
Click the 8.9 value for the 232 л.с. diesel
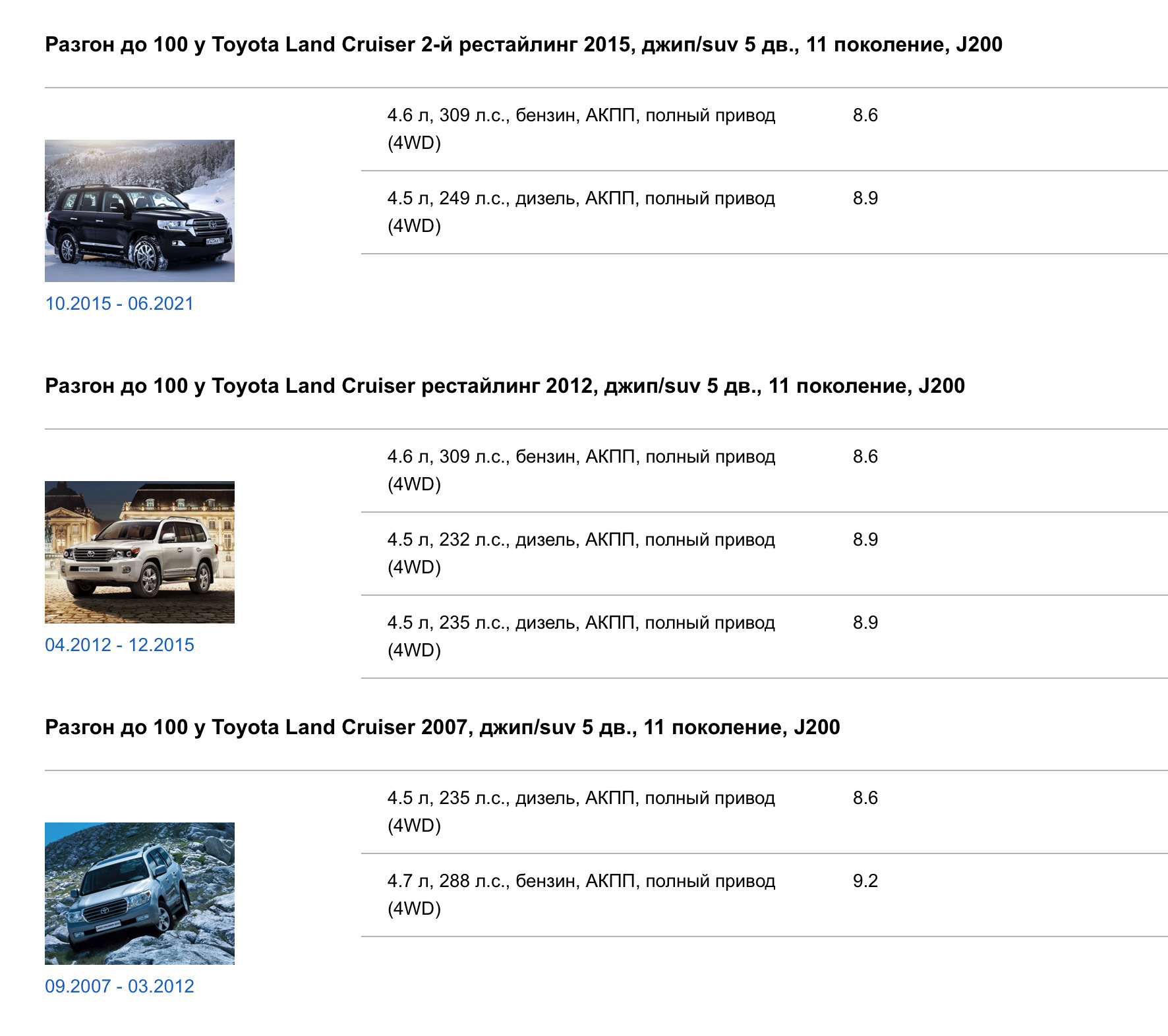(865, 540)
